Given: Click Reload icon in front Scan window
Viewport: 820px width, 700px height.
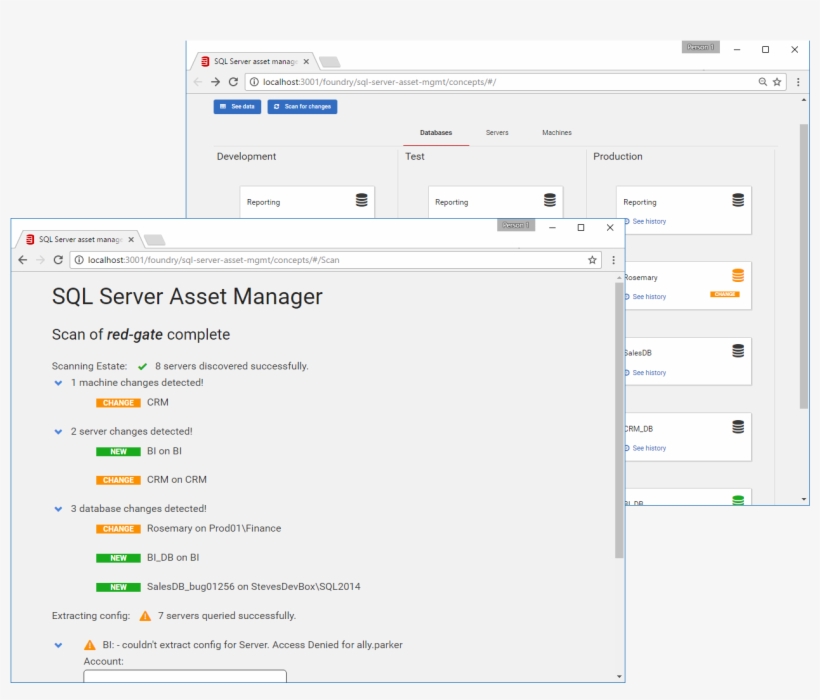Looking at the screenshot, I should coord(58,260).
